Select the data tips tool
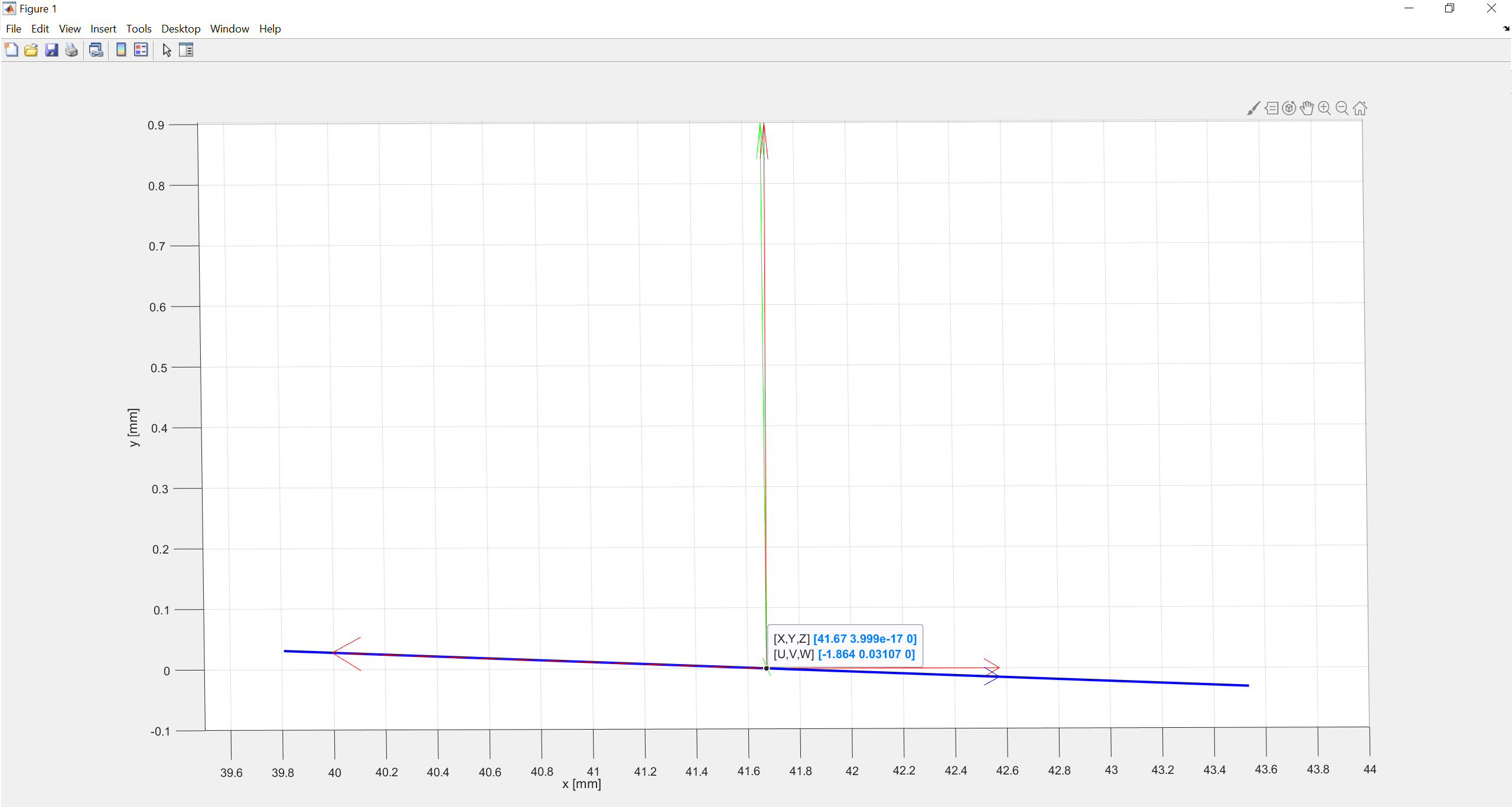The image size is (1512, 807). [x=1271, y=108]
